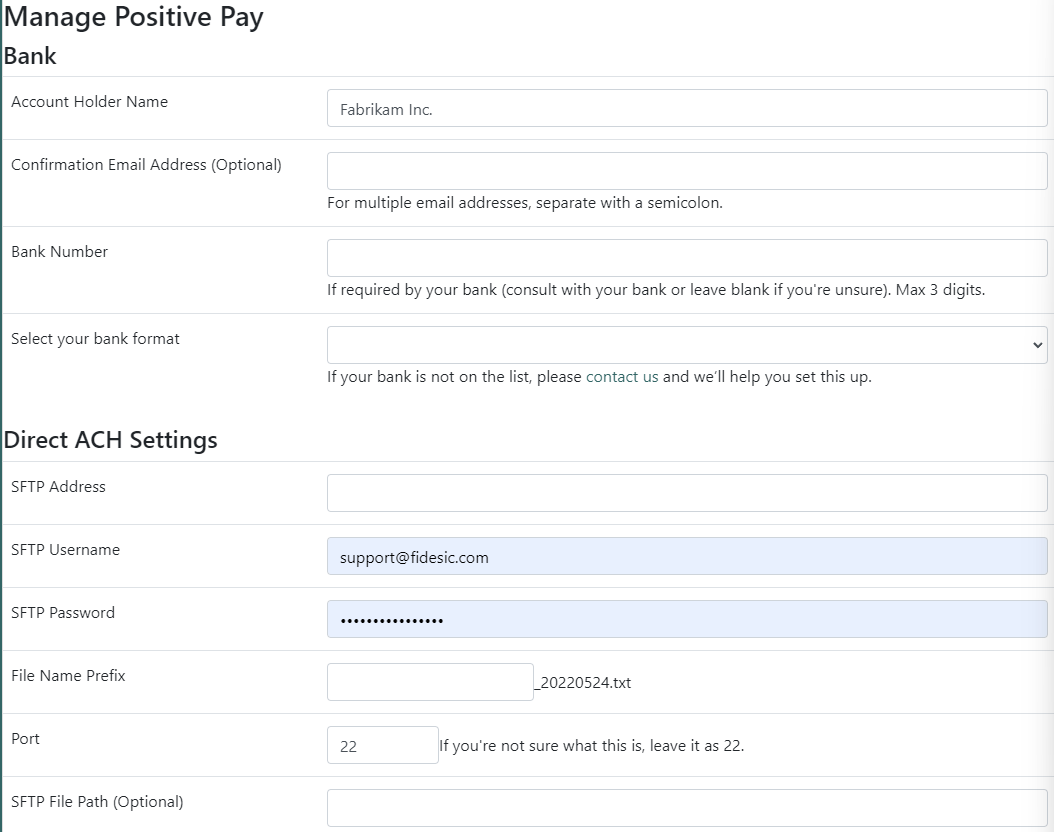The image size is (1054, 832).
Task: Click the semicolon hint for multiple emails
Action: [525, 202]
